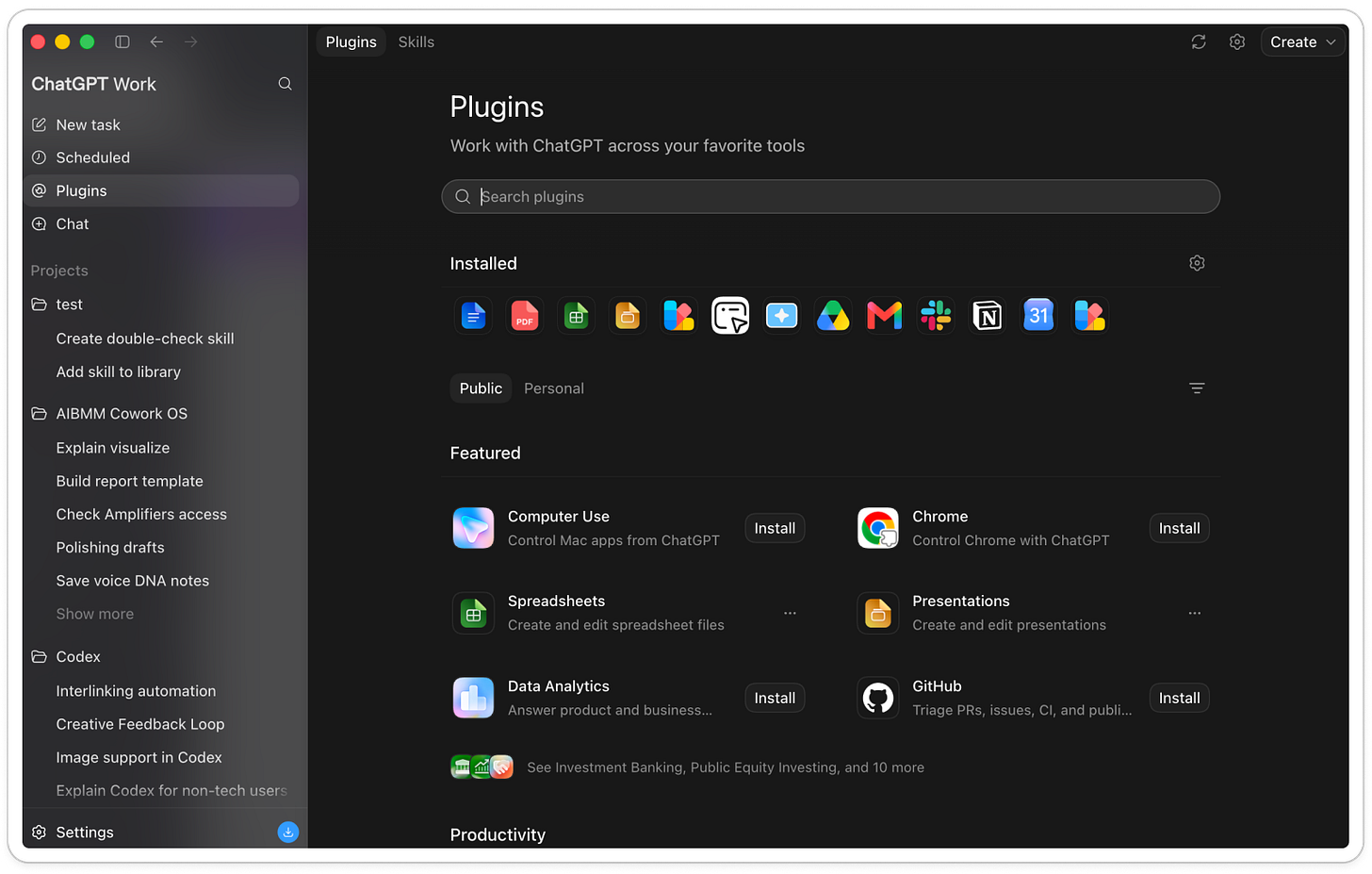The width and height of the screenshot is (1372, 874).
Task: Collapse the AIBMM Cowork OS project
Action: (x=39, y=414)
